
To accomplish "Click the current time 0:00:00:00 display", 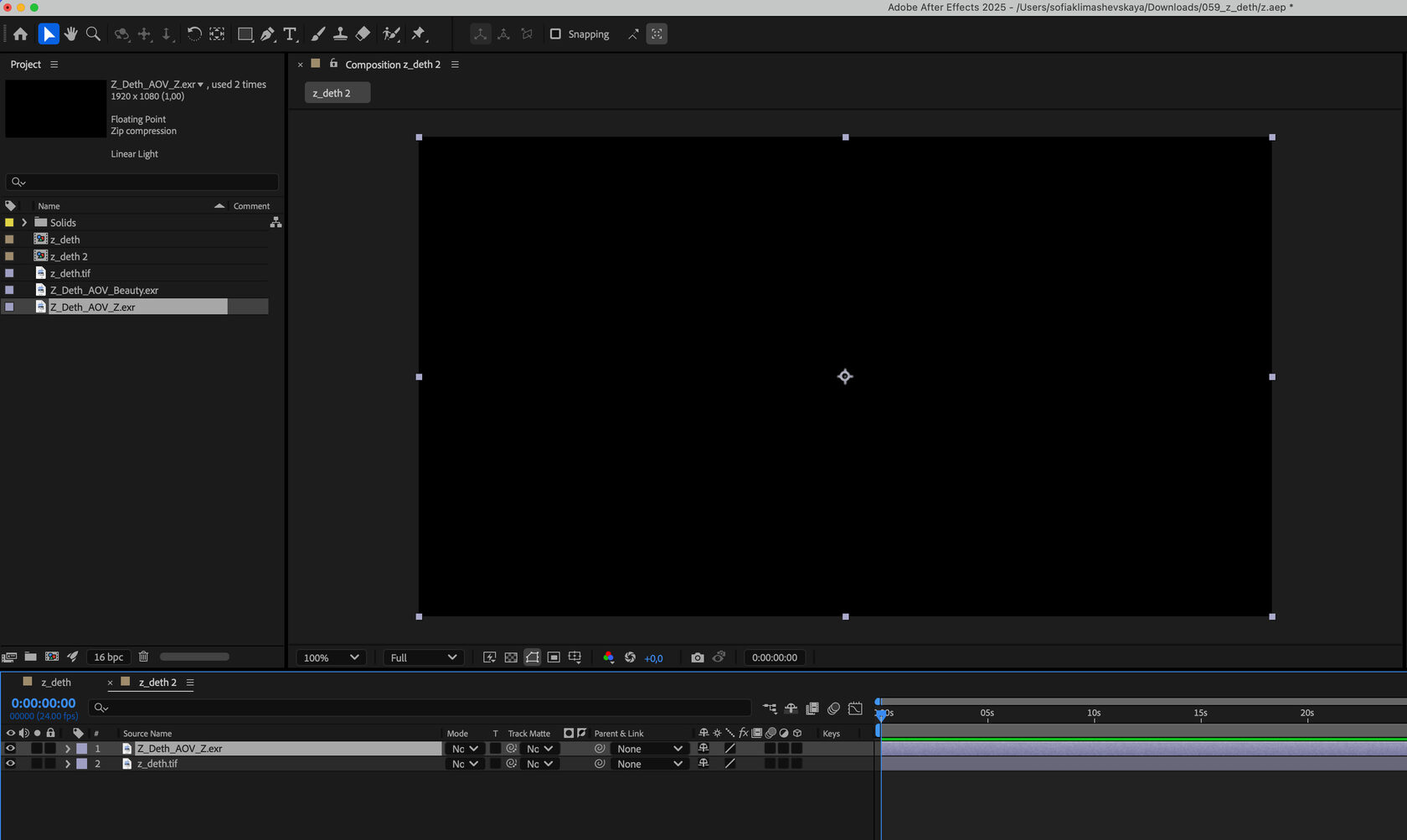I will (x=44, y=703).
